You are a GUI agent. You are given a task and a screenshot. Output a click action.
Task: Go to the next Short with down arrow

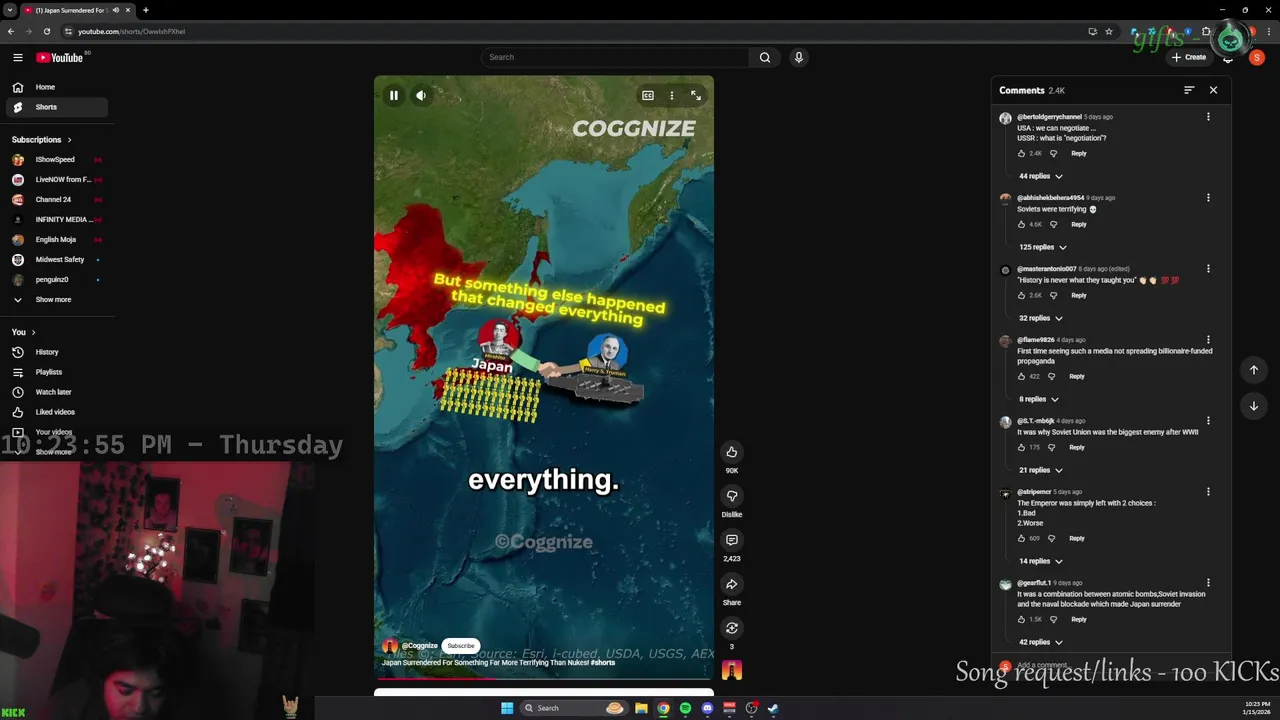point(1254,406)
